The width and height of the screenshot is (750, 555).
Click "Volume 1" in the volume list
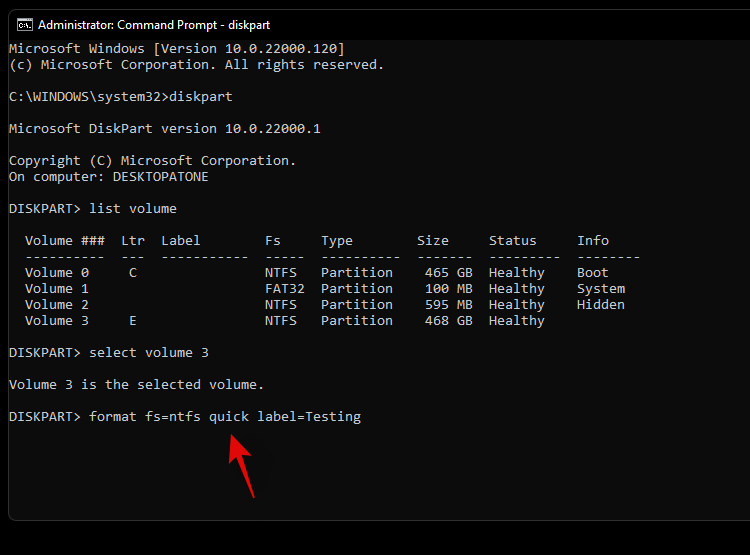57,289
